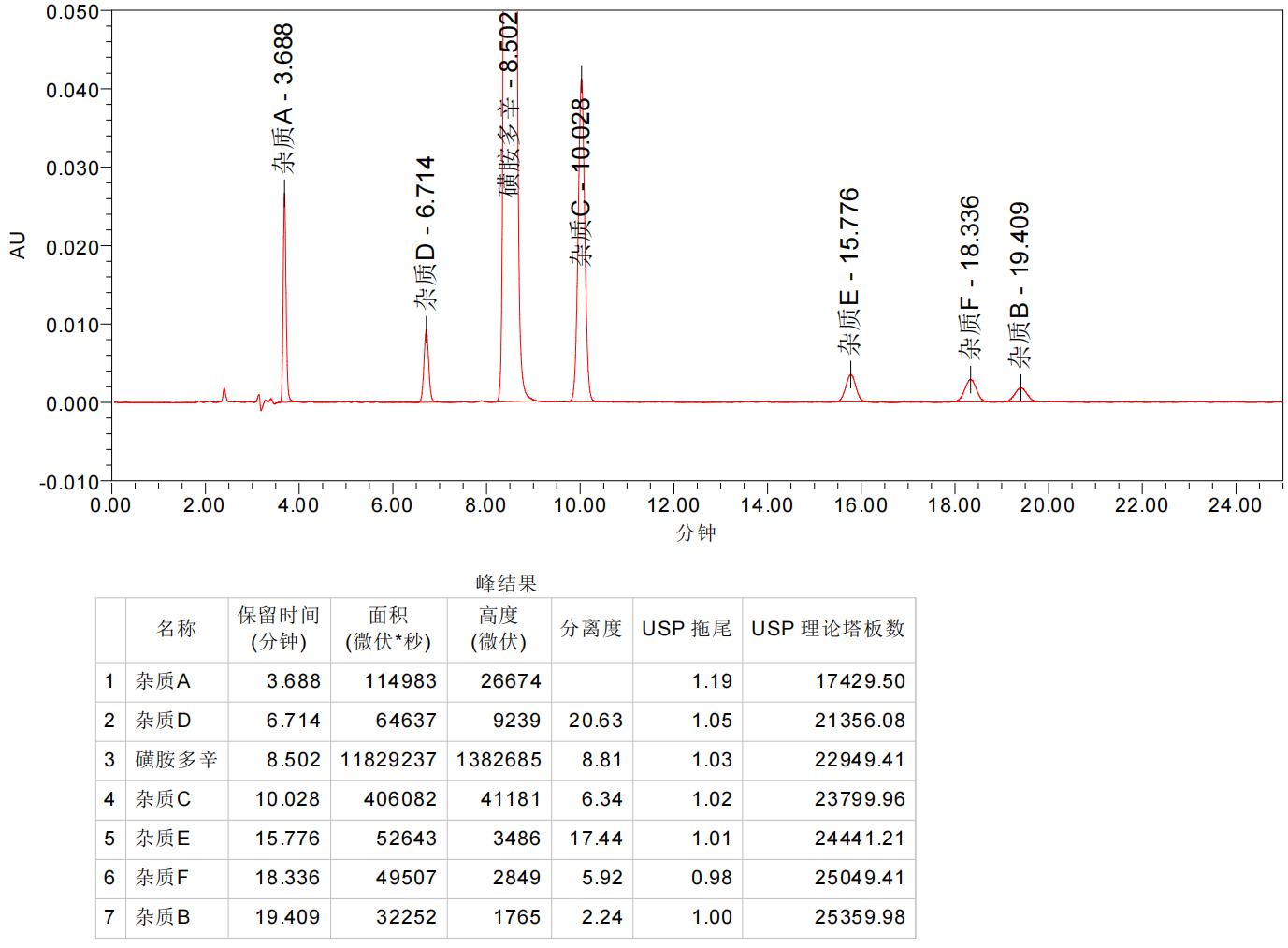Image resolution: width=1288 pixels, height=948 pixels.
Task: Select the USP 拖尾 column header
Action: click(687, 629)
